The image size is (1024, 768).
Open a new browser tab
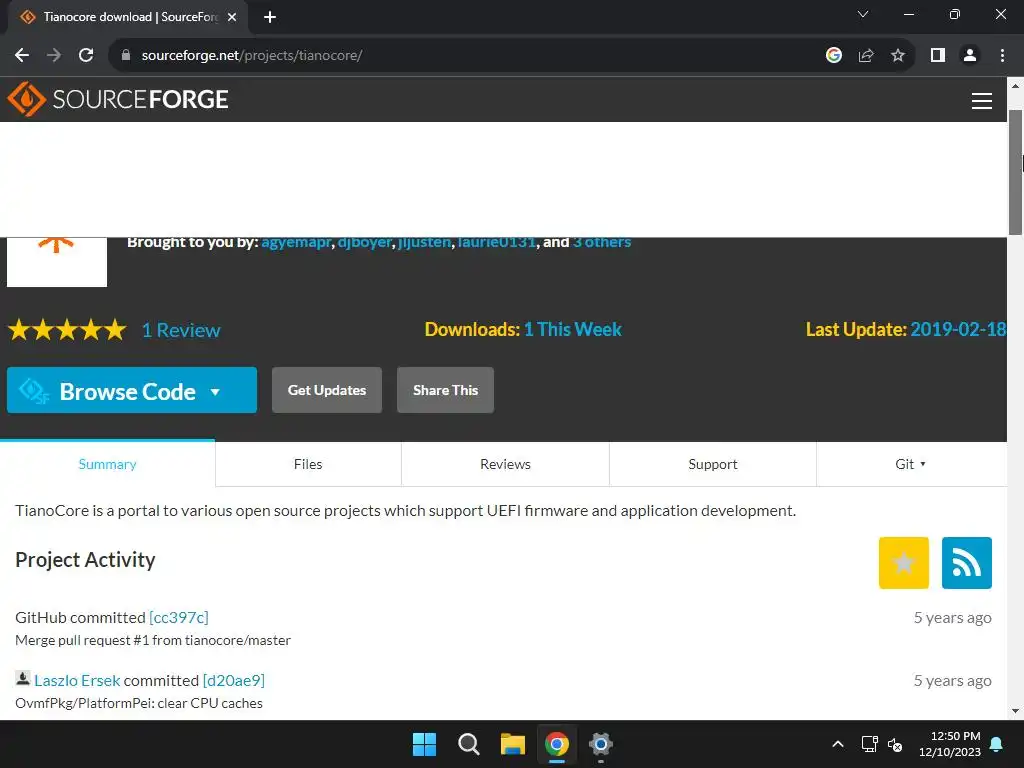pos(270,17)
